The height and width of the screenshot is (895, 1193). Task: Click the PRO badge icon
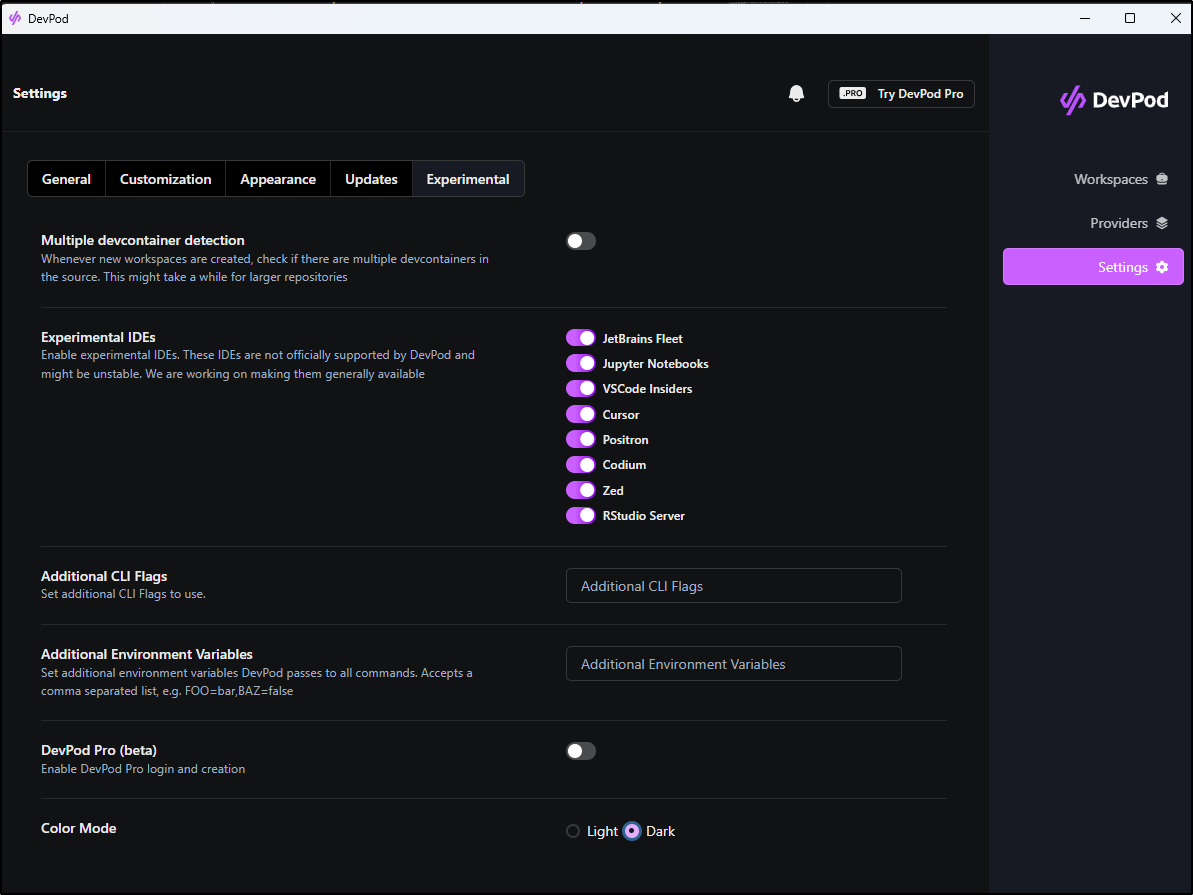(852, 94)
